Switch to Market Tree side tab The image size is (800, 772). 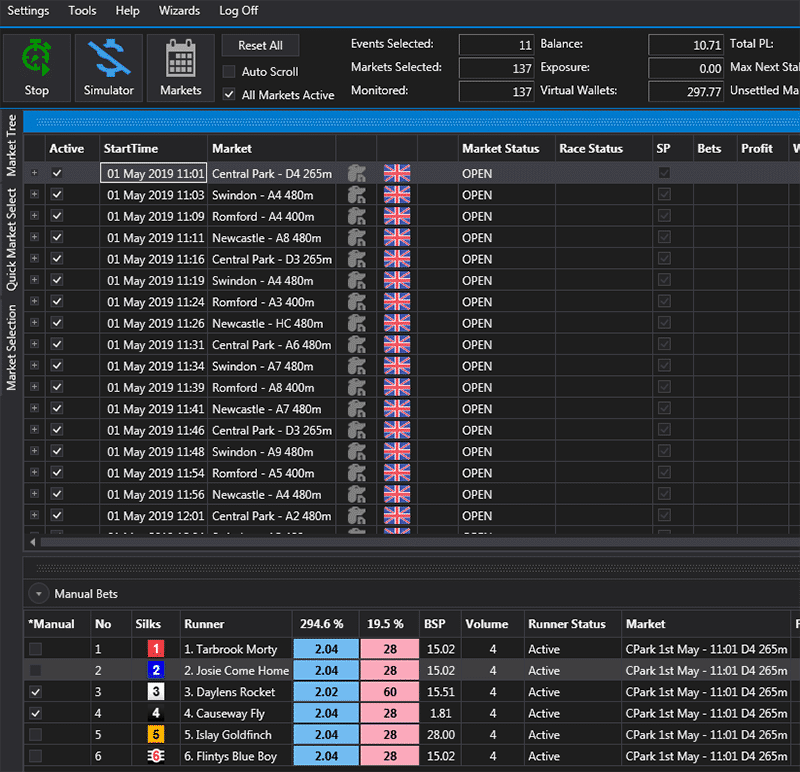pos(11,145)
